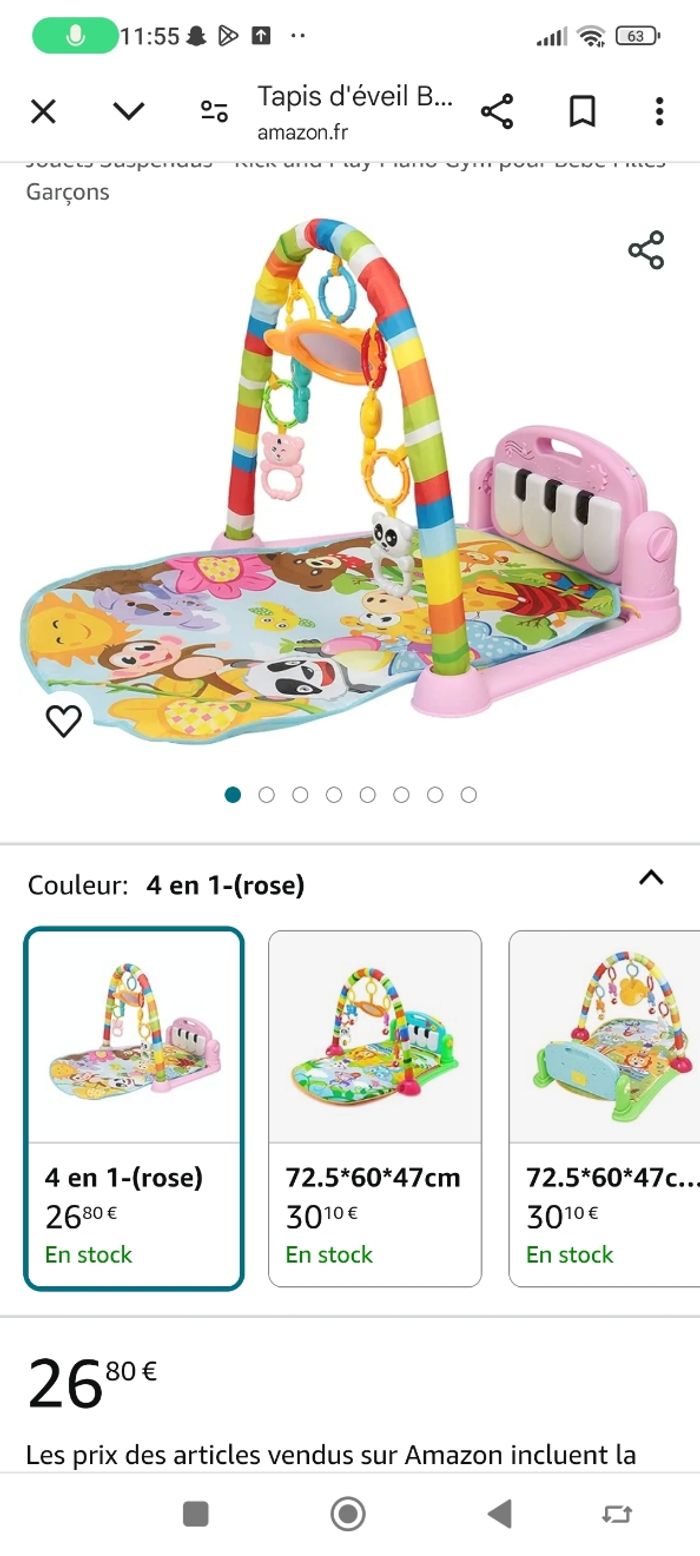Tap the amazon.fr page title in the toolbar
Screen dimensions: 700x1556
point(355,112)
